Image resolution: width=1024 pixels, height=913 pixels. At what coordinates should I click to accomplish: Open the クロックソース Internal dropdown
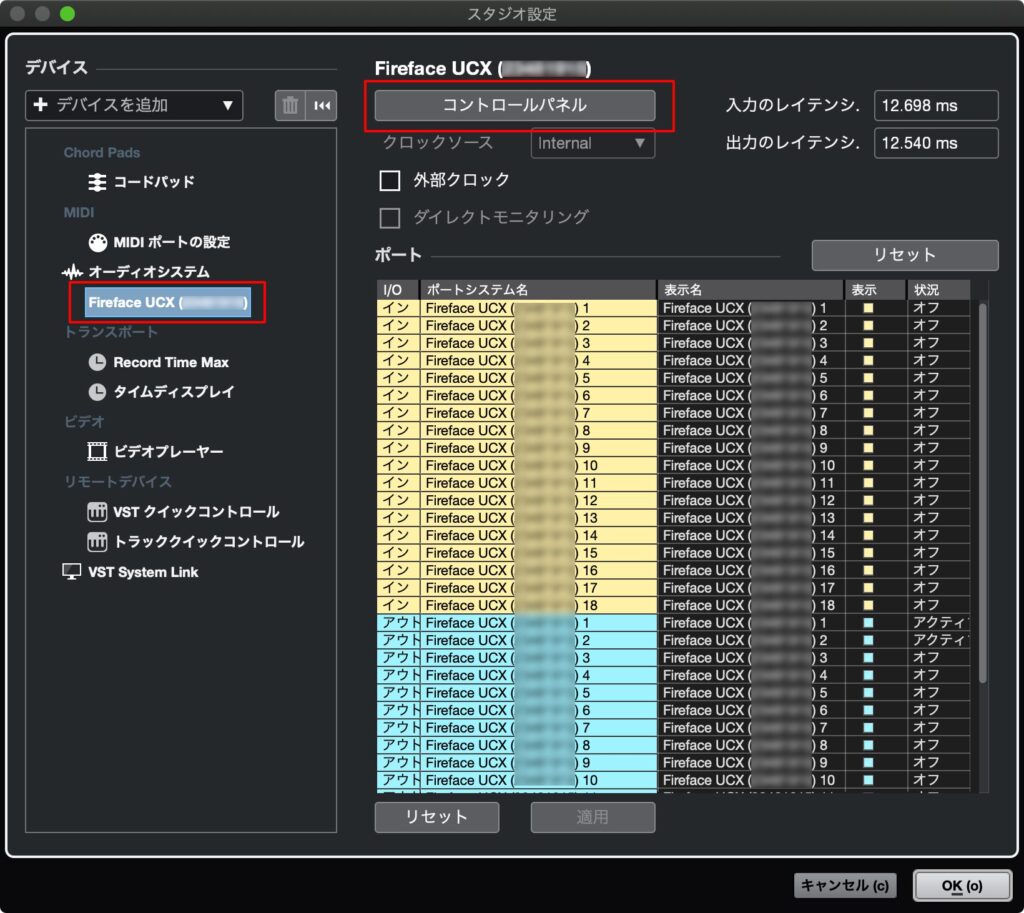click(x=591, y=143)
